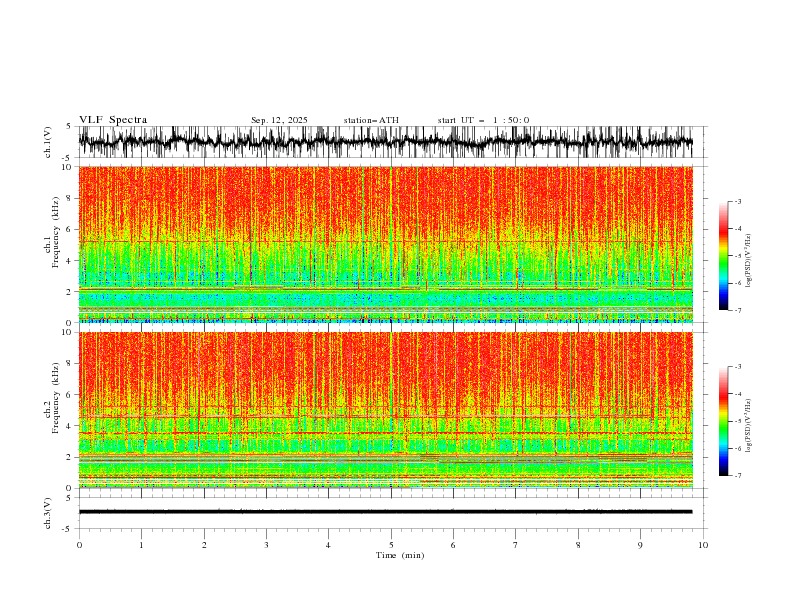Click the "5" voltage tick of ch.1 waveform

click(x=70, y=126)
